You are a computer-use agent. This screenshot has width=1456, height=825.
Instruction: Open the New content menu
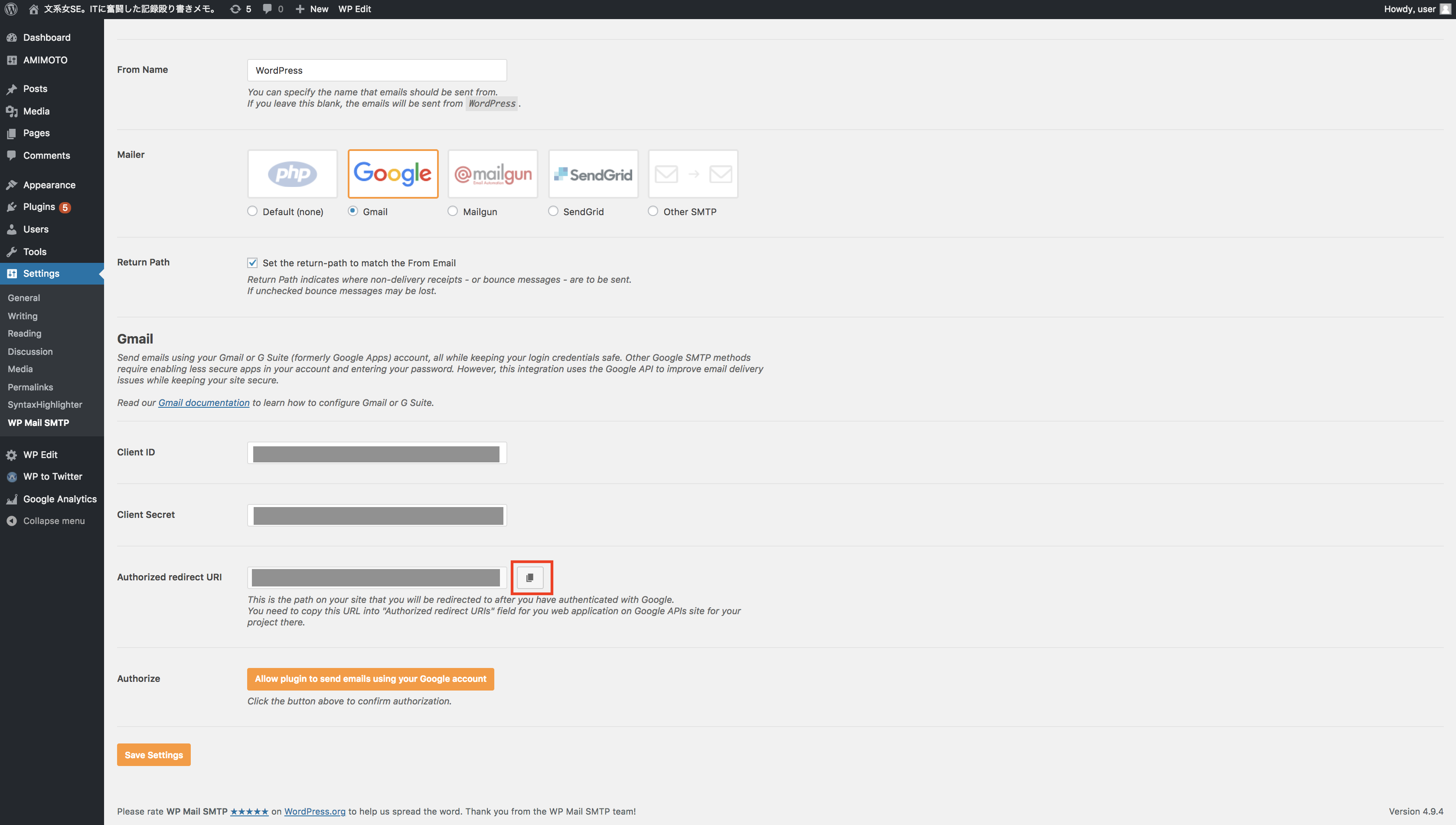312,9
